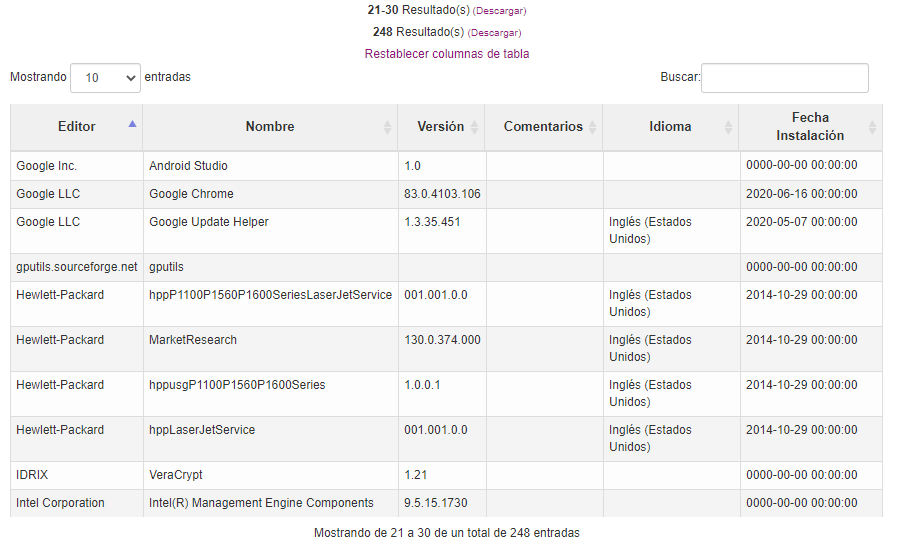This screenshot has width=897, height=541.
Task: Click install date in VeraCrypt row
Action: [811, 475]
